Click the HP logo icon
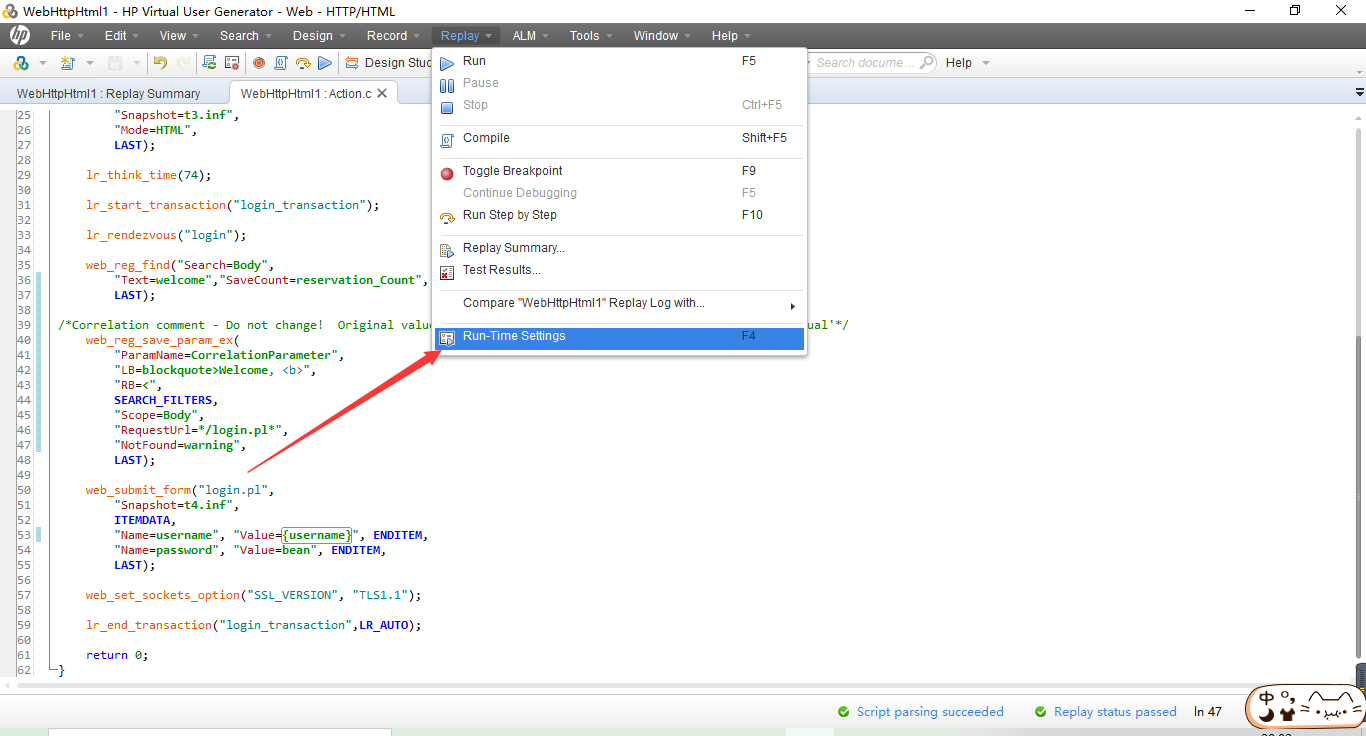Image resolution: width=1366 pixels, height=736 pixels. (x=20, y=36)
